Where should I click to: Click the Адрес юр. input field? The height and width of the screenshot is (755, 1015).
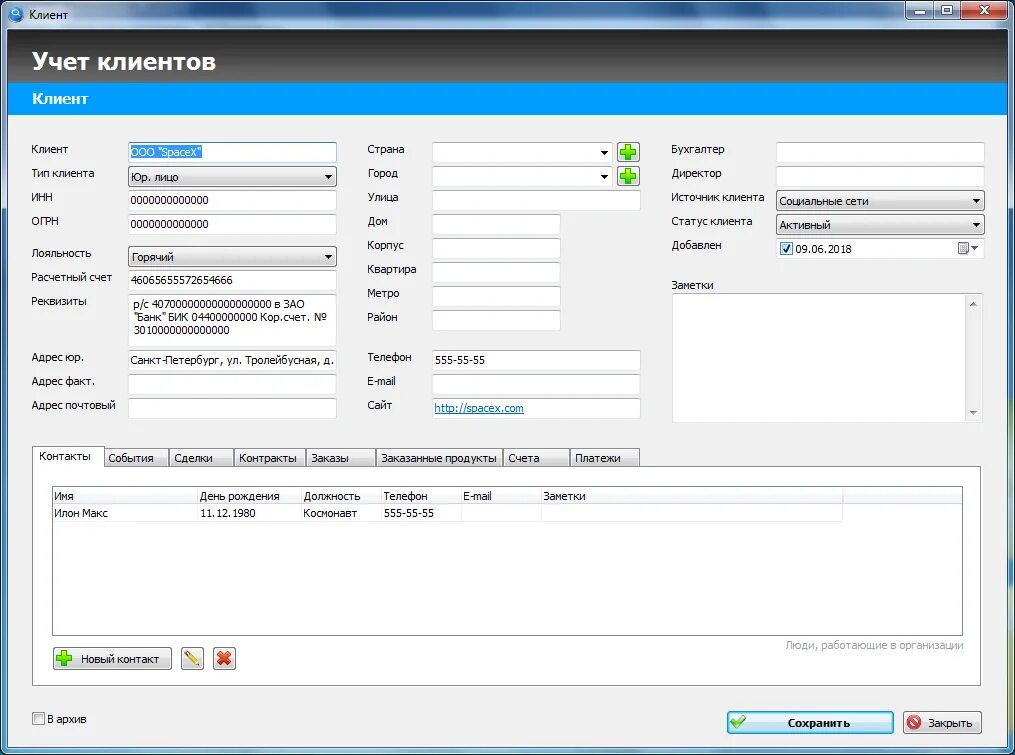232,360
